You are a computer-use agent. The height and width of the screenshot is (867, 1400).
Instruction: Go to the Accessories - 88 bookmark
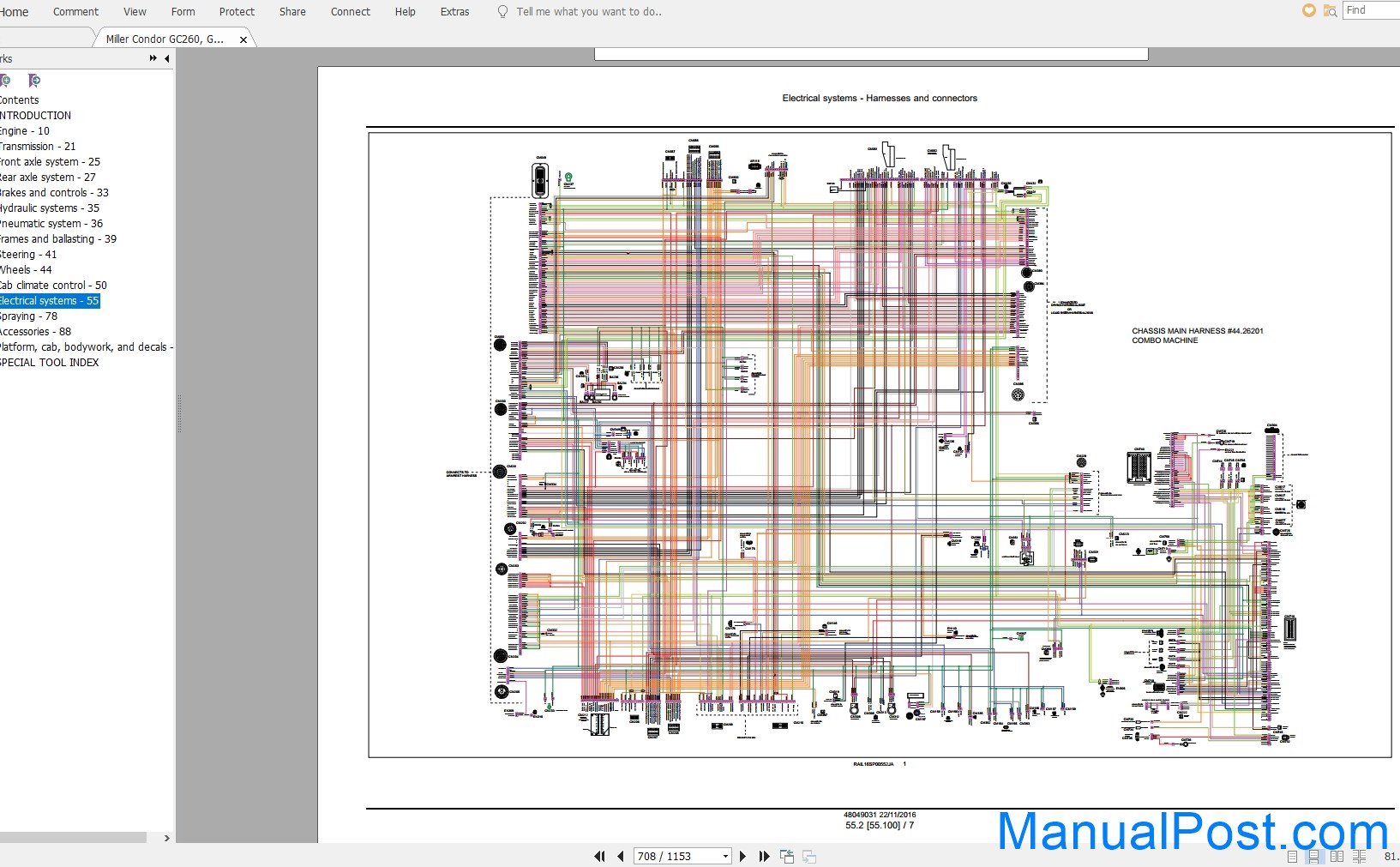35,332
